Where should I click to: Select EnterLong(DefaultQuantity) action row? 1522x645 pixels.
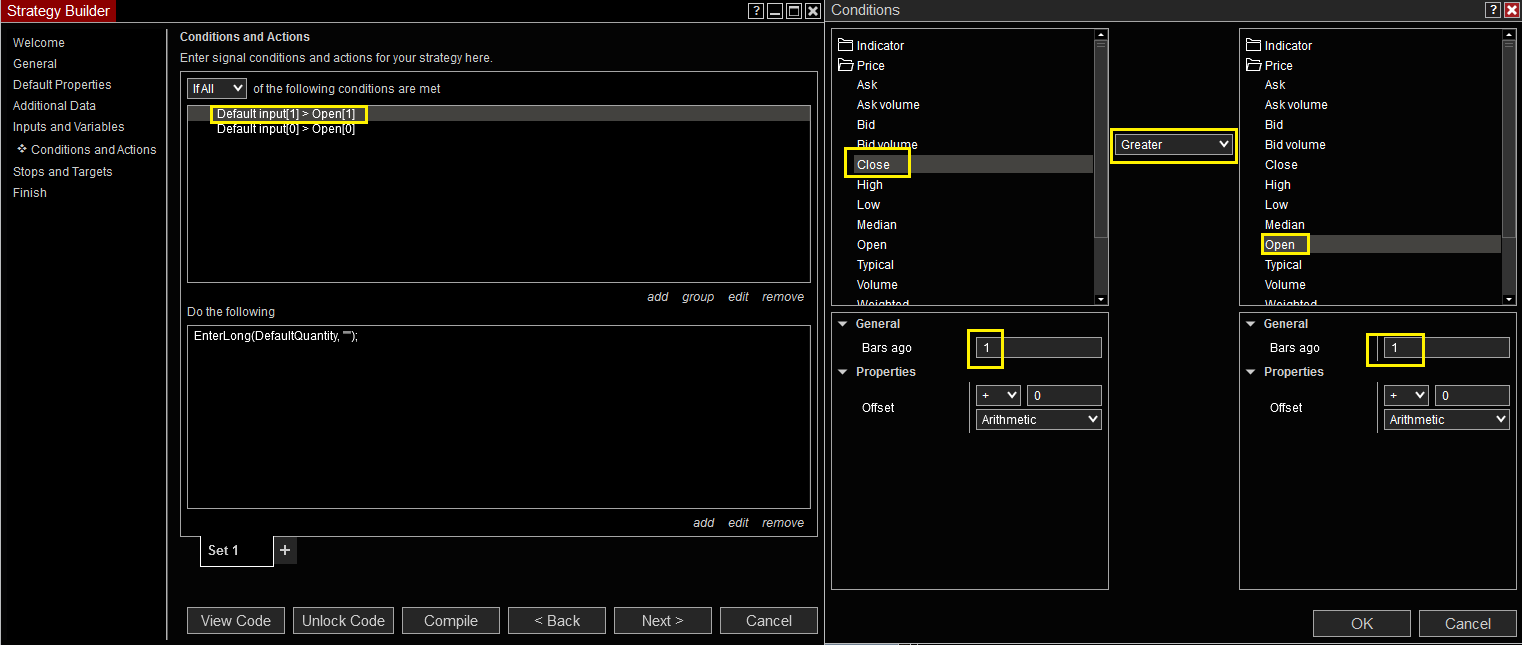pyautogui.click(x=275, y=337)
